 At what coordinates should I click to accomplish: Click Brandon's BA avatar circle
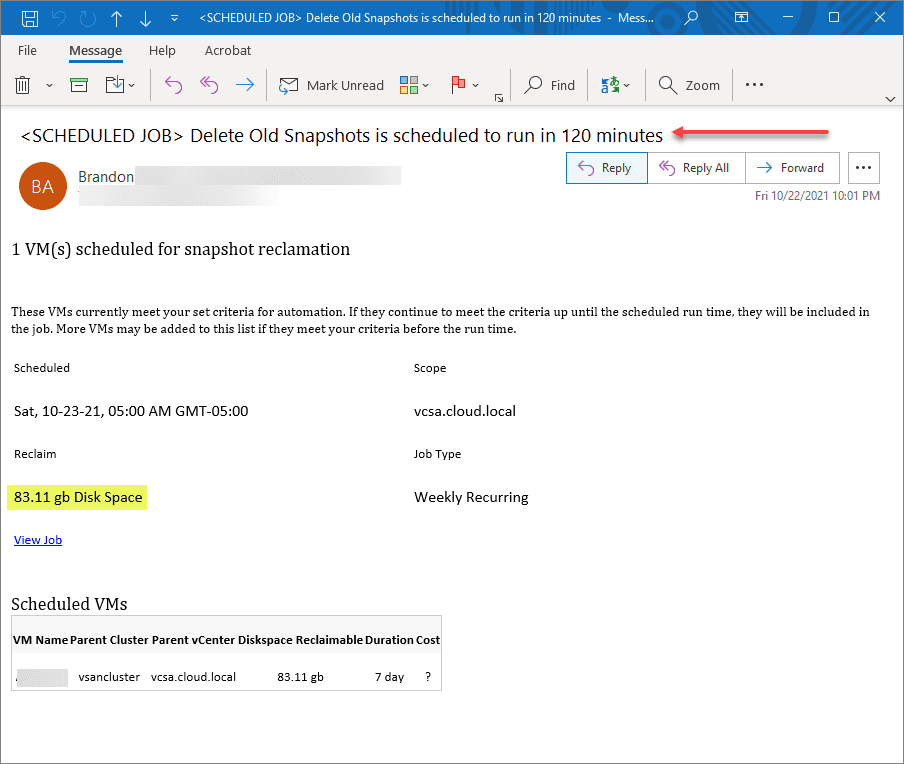tap(42, 186)
